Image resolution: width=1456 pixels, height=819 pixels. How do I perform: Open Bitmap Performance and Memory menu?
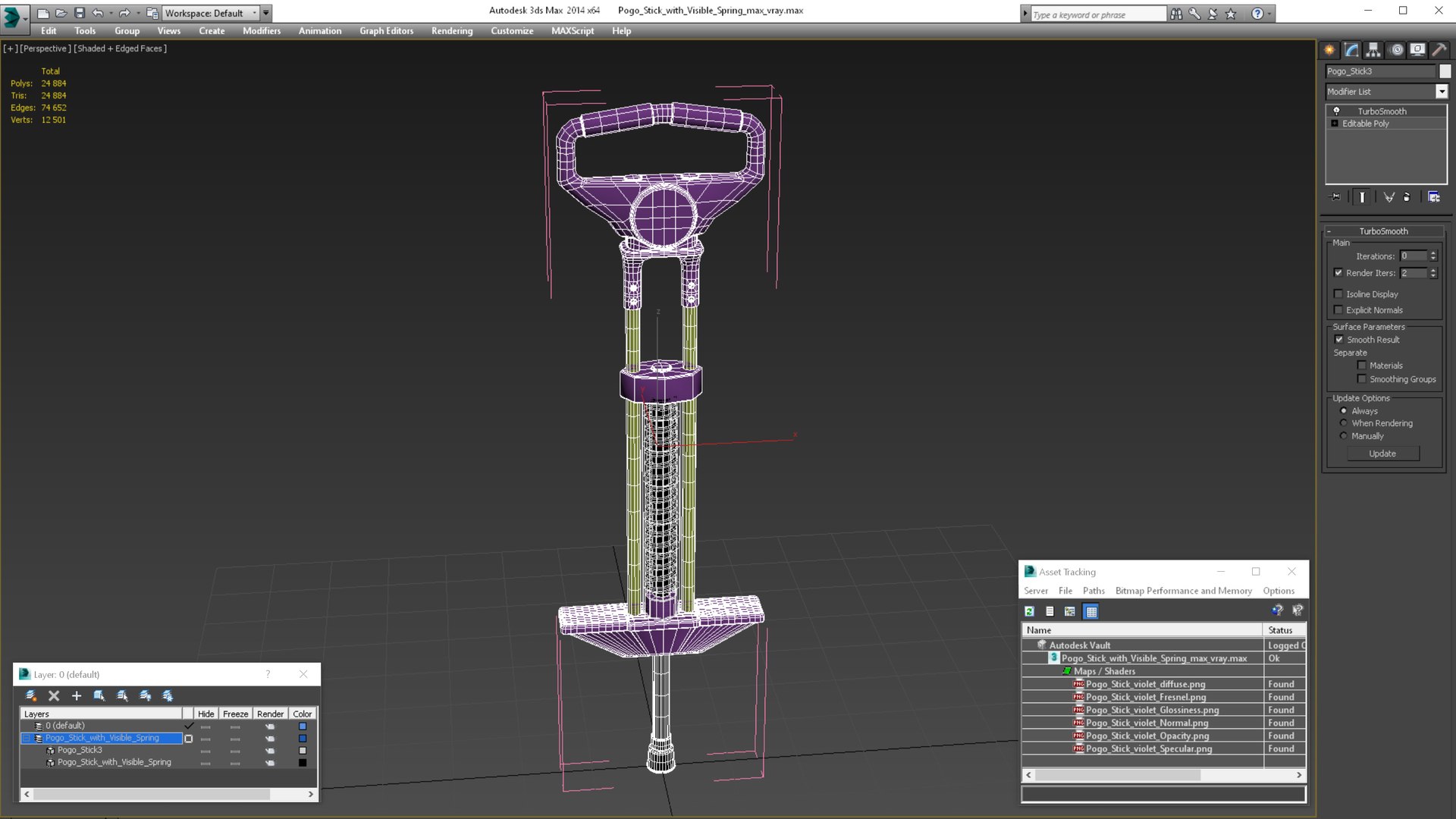pyautogui.click(x=1183, y=591)
